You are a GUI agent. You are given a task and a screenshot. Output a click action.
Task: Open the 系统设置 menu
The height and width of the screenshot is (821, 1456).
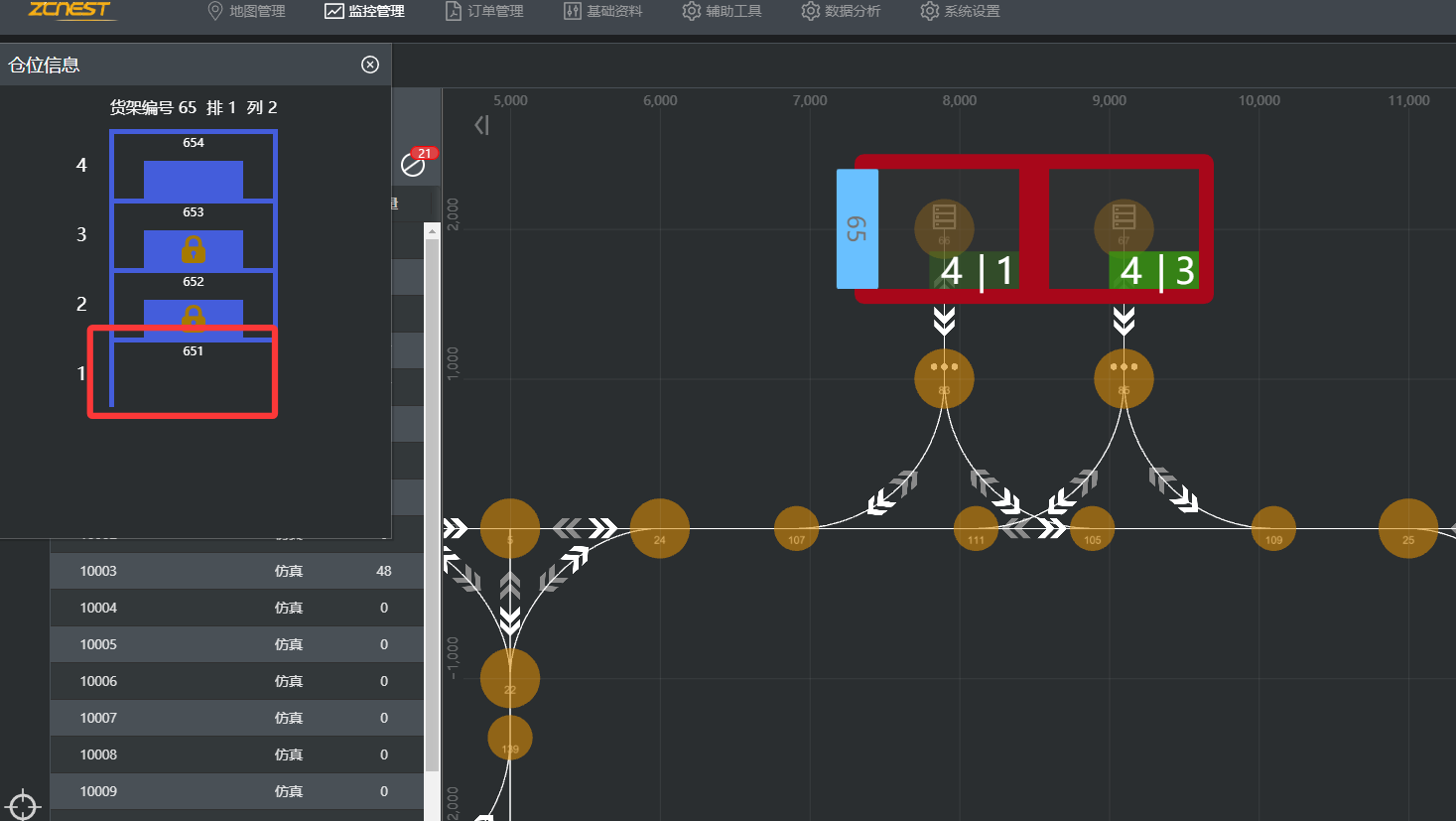coord(961,11)
